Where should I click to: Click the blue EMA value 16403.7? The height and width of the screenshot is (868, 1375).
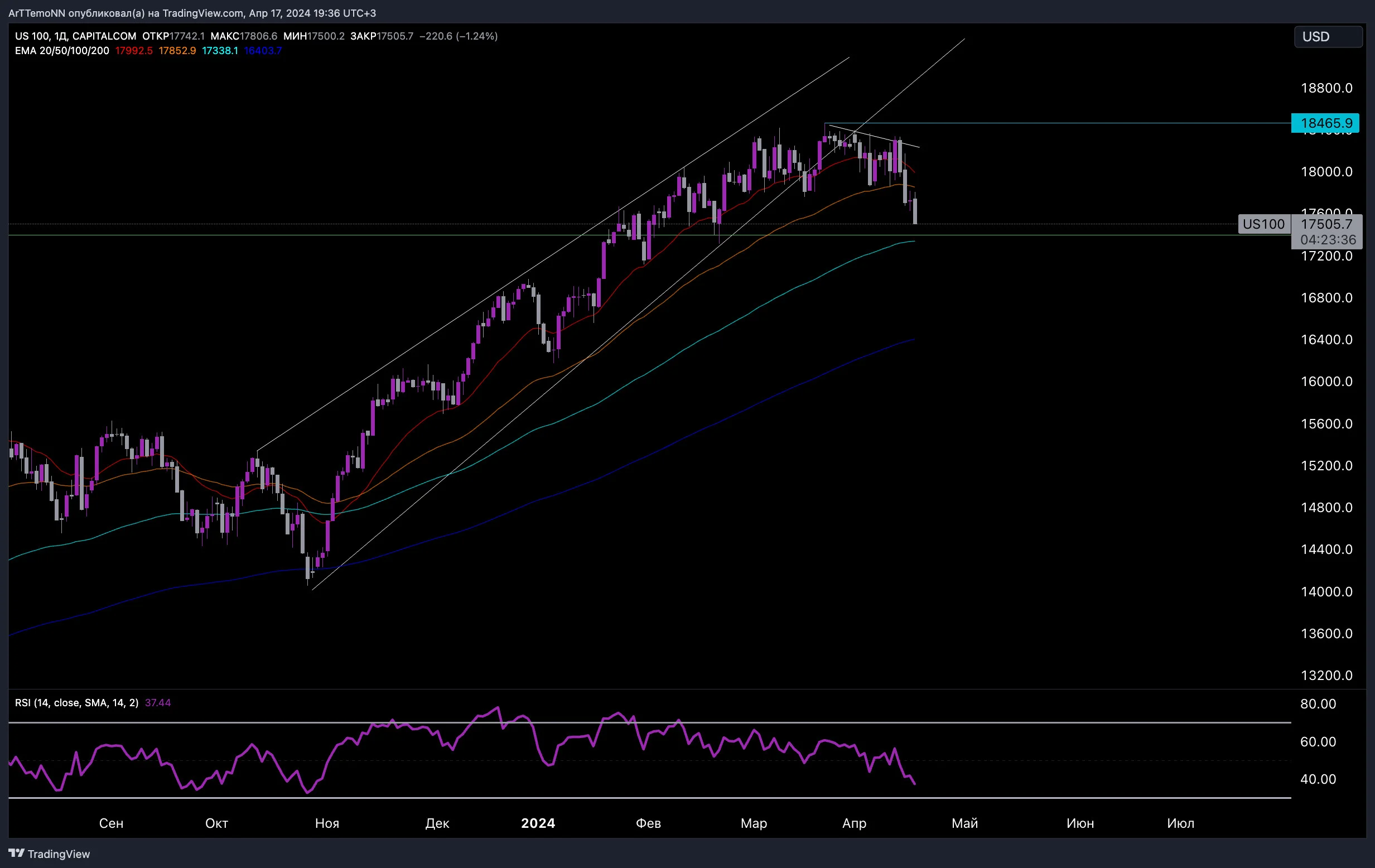point(263,51)
